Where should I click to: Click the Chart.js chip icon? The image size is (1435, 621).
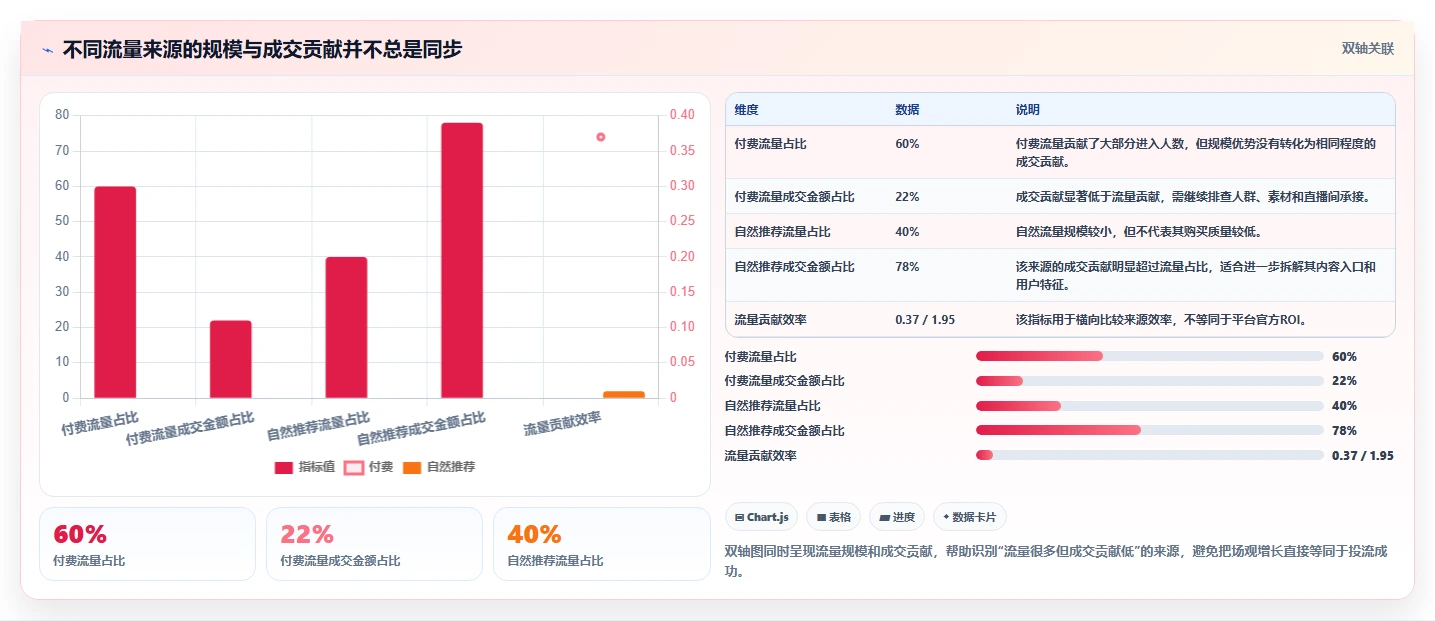pyautogui.click(x=739, y=517)
